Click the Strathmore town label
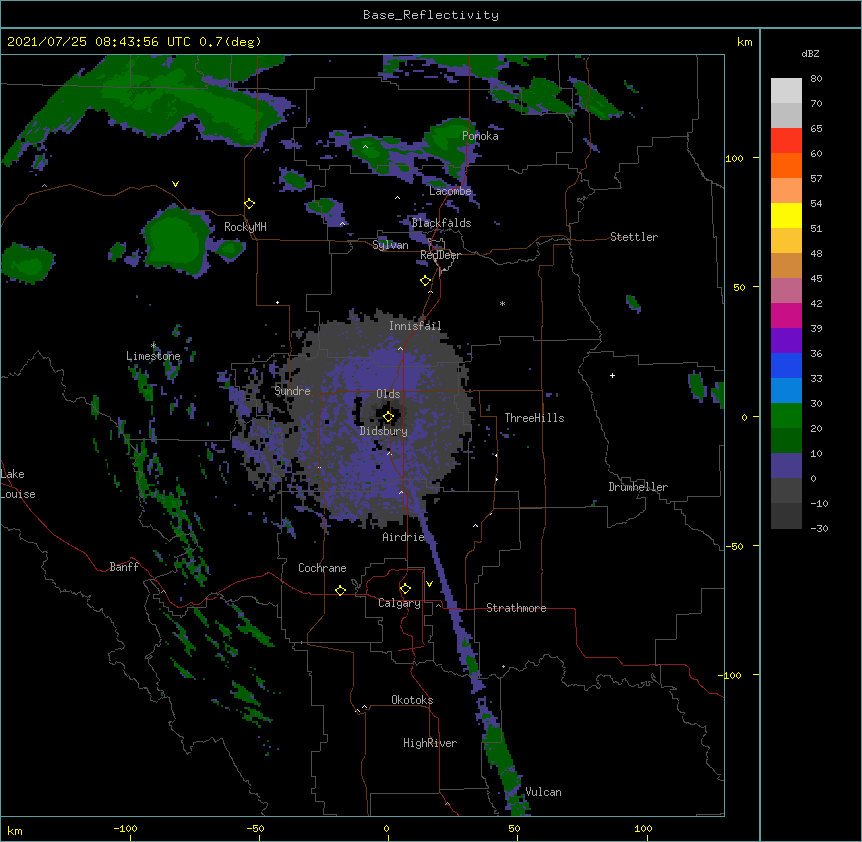862x842 pixels. click(x=516, y=608)
